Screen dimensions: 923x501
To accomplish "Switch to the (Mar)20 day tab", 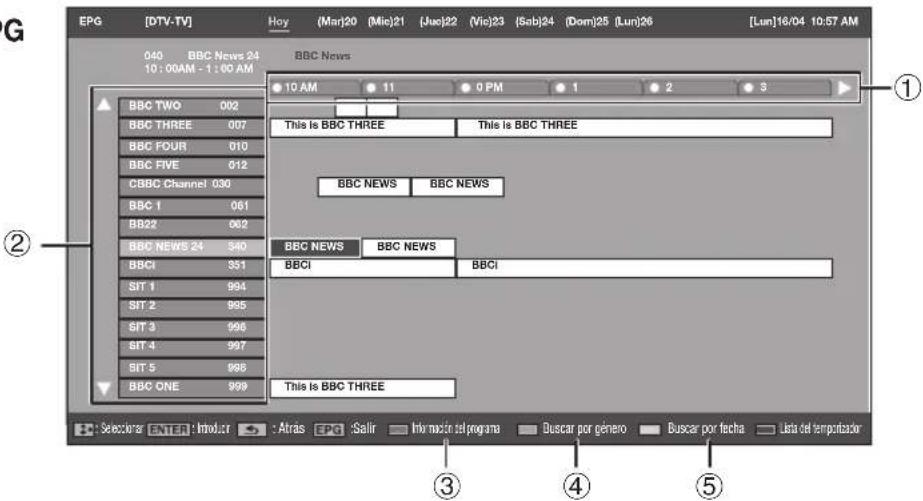I will click(337, 22).
